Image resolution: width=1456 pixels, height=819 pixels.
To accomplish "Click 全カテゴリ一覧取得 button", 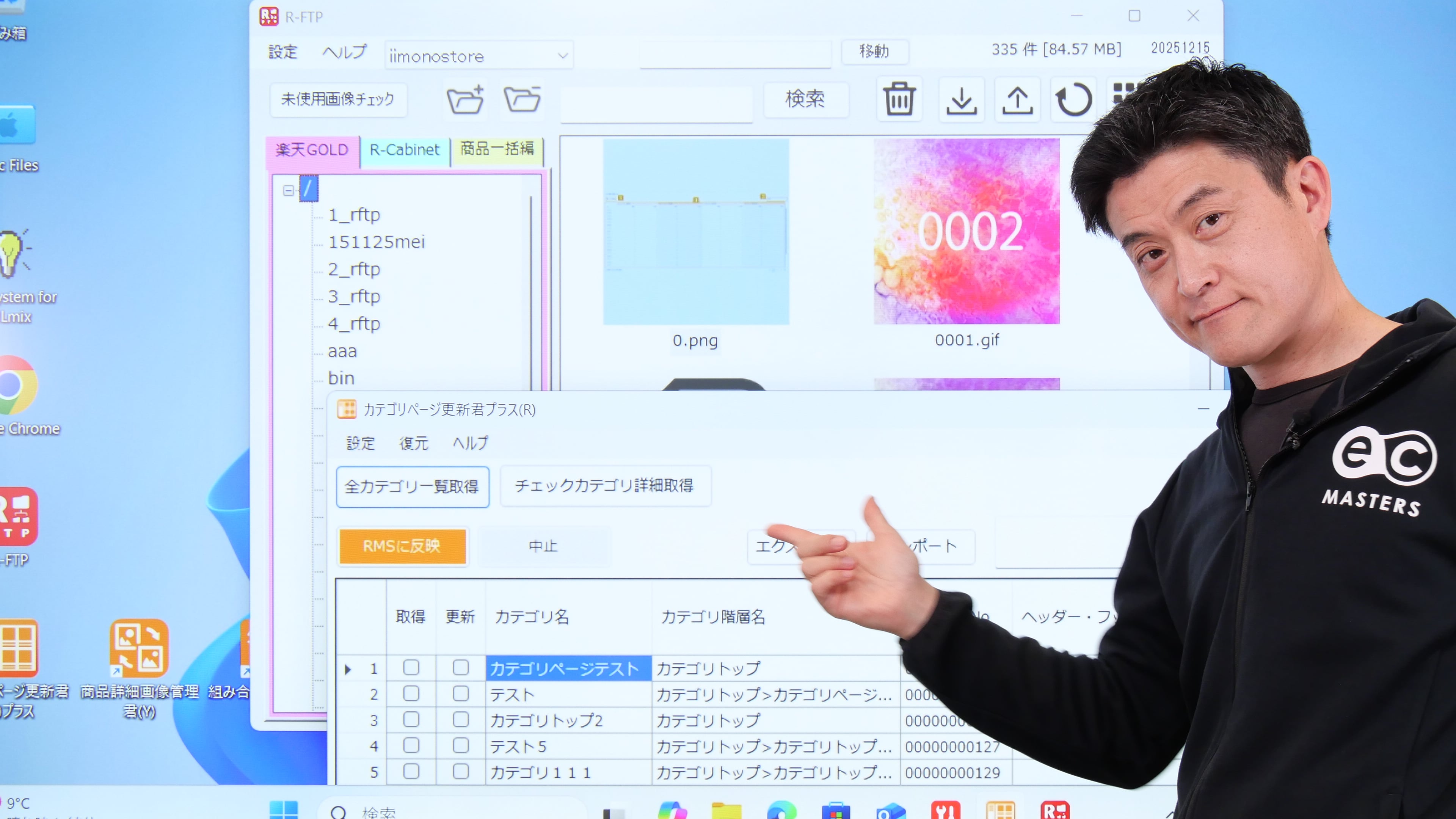I will pyautogui.click(x=412, y=486).
